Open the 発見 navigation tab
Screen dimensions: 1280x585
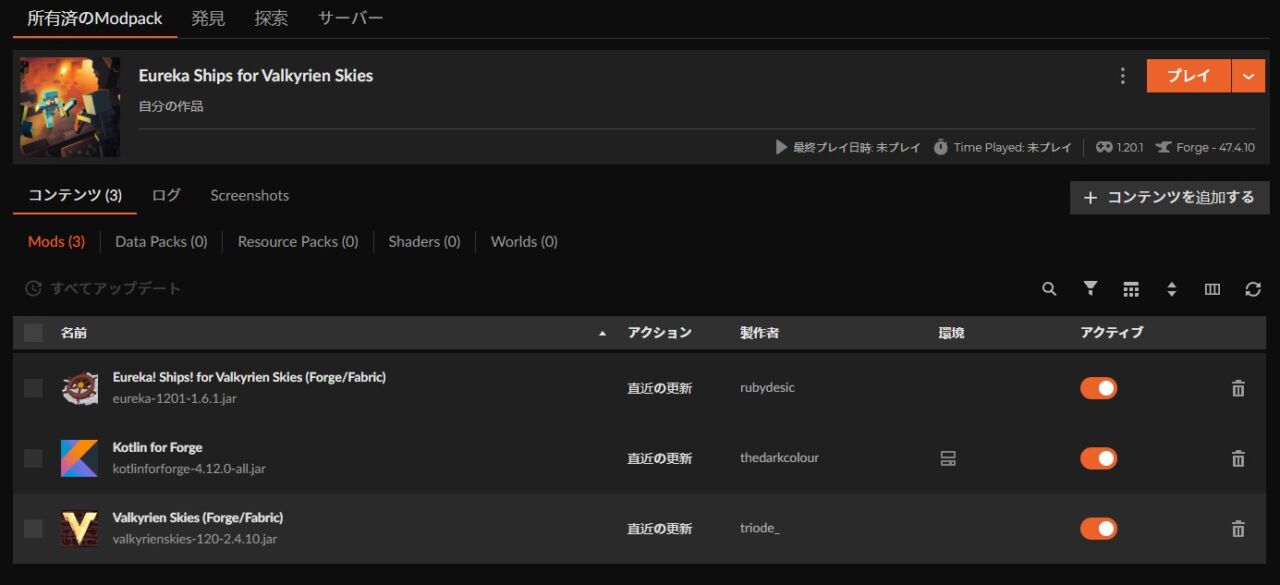tap(208, 17)
